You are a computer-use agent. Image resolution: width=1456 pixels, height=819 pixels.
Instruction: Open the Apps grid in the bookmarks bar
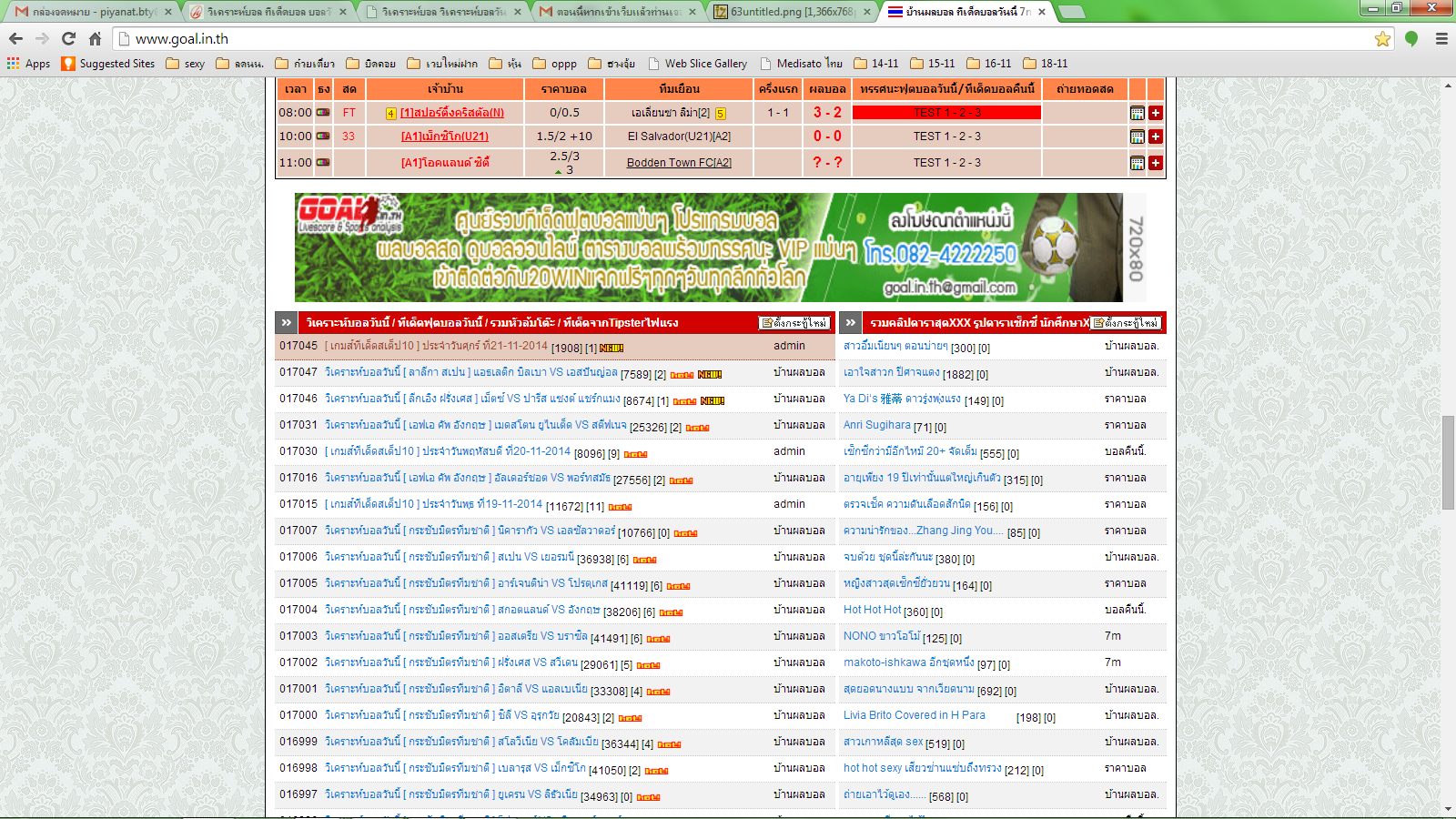(28, 64)
